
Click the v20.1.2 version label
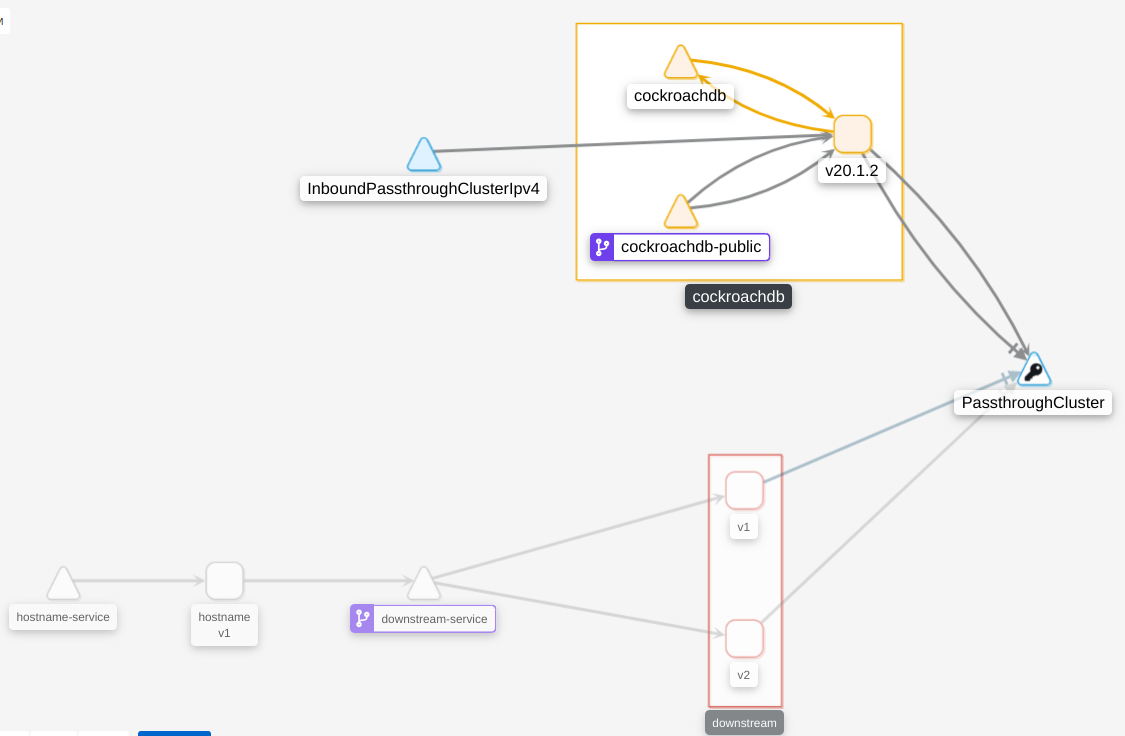852,171
